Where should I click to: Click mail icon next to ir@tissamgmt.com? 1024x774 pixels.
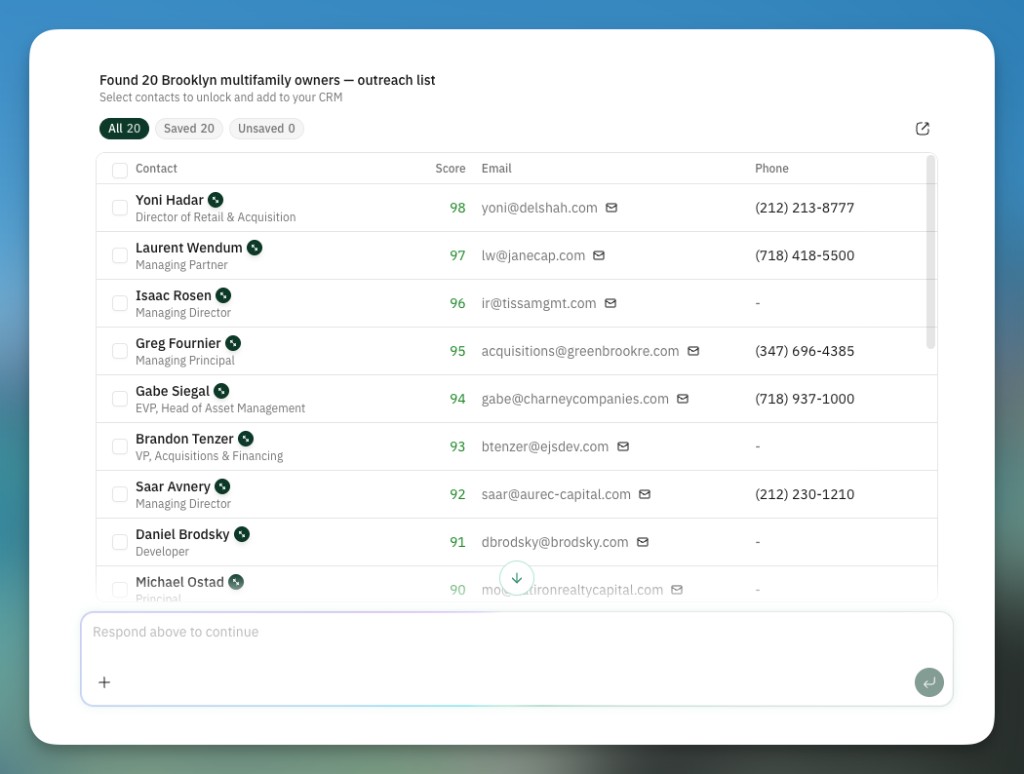[x=610, y=303]
